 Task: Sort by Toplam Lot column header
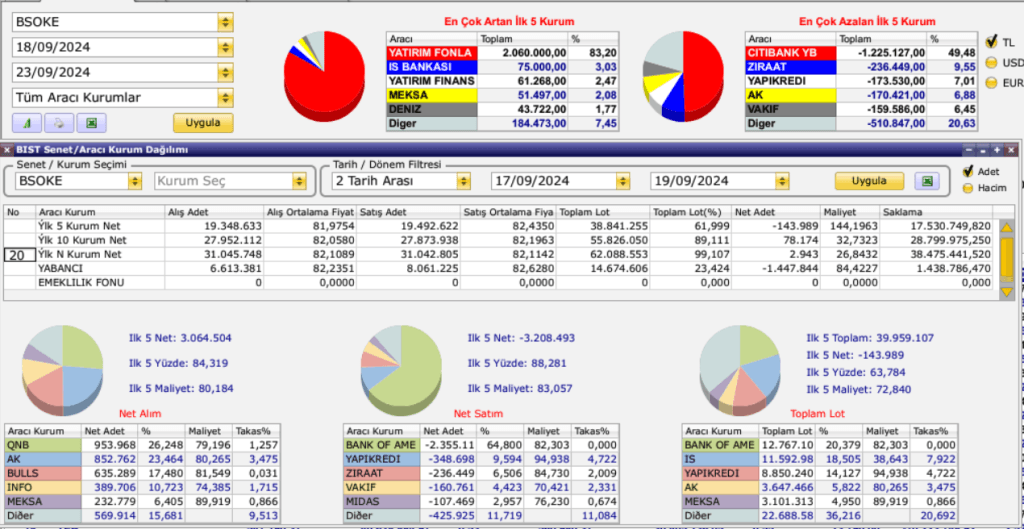coord(603,212)
